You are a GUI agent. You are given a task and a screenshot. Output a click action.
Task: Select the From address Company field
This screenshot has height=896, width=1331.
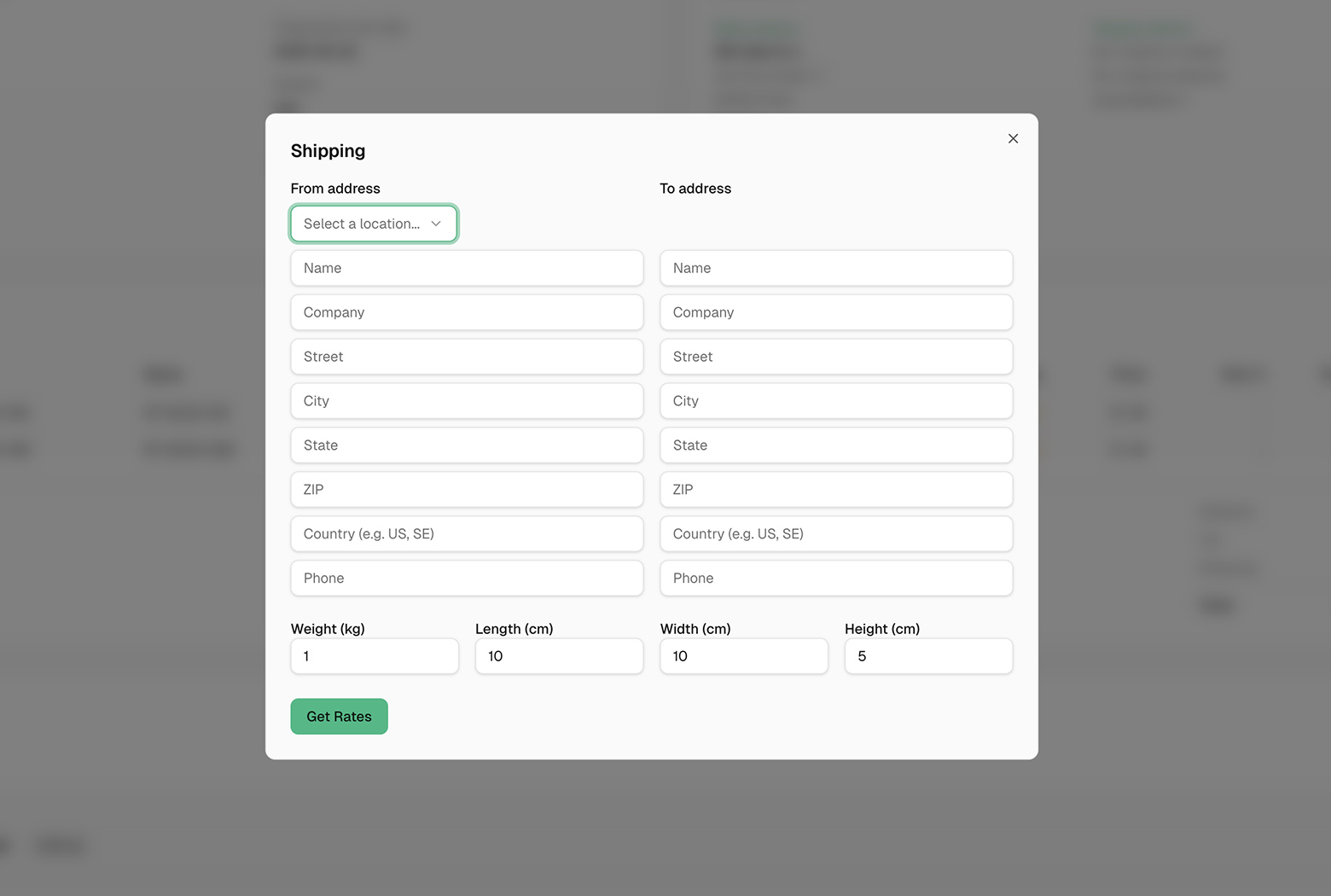point(467,312)
